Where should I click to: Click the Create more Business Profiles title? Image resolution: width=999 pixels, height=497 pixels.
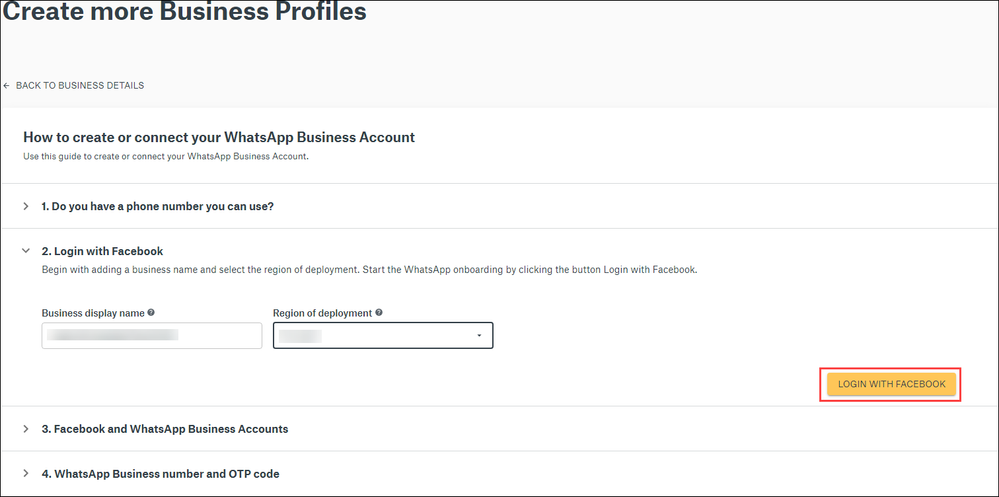pyautogui.click(x=185, y=11)
